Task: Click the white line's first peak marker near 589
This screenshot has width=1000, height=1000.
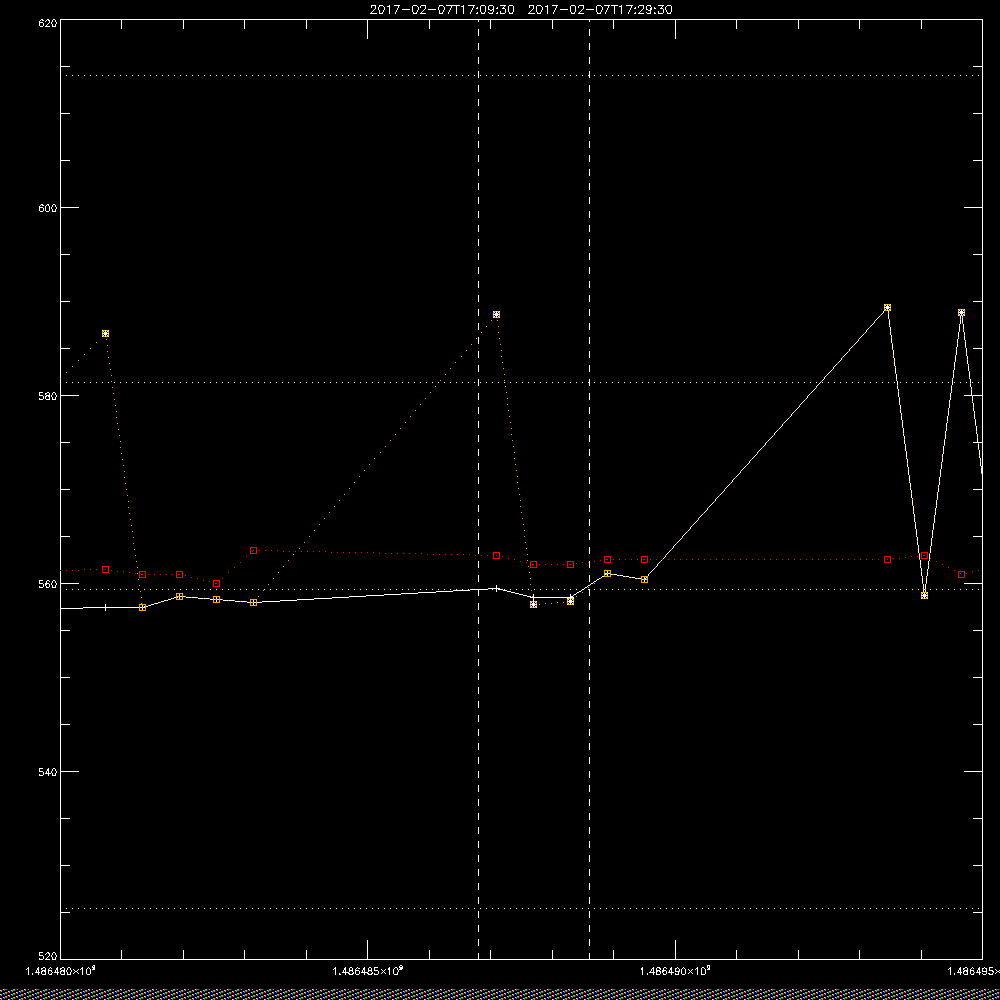Action: pos(887,307)
